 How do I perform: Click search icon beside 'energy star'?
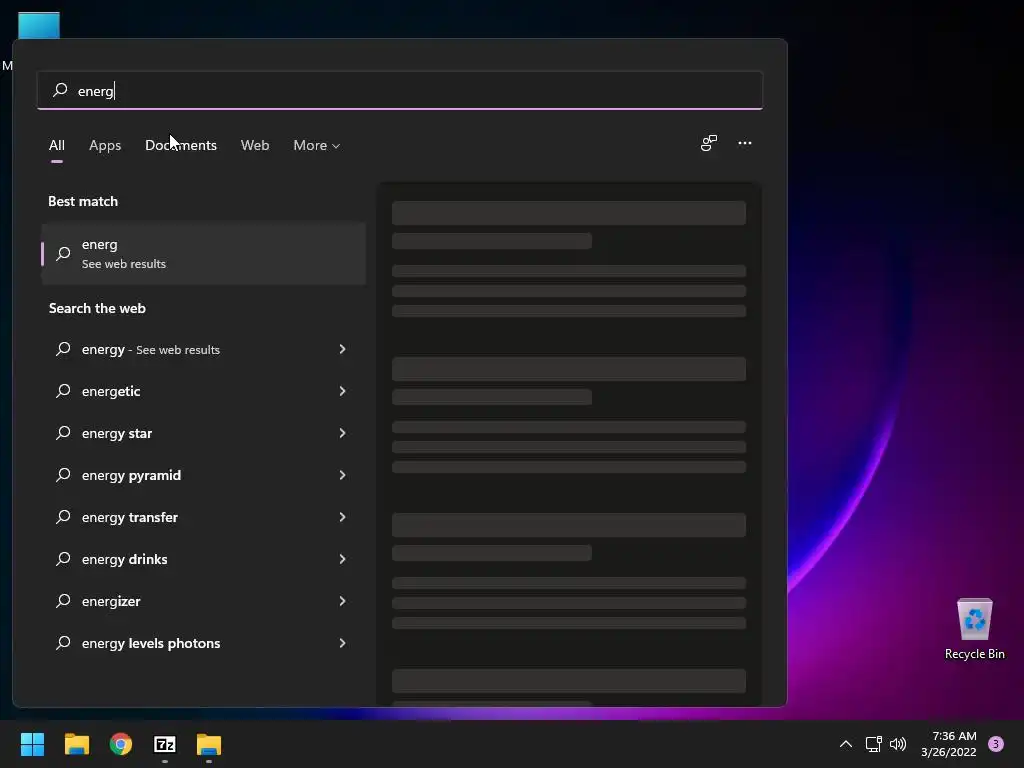click(63, 433)
